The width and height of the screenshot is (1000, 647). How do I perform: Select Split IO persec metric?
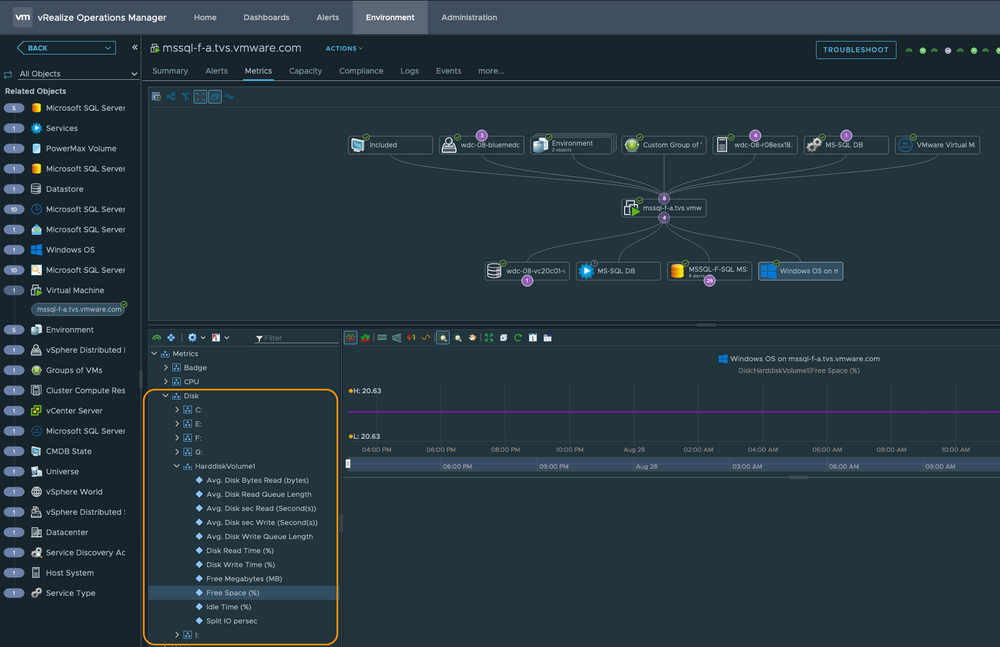[x=232, y=621]
